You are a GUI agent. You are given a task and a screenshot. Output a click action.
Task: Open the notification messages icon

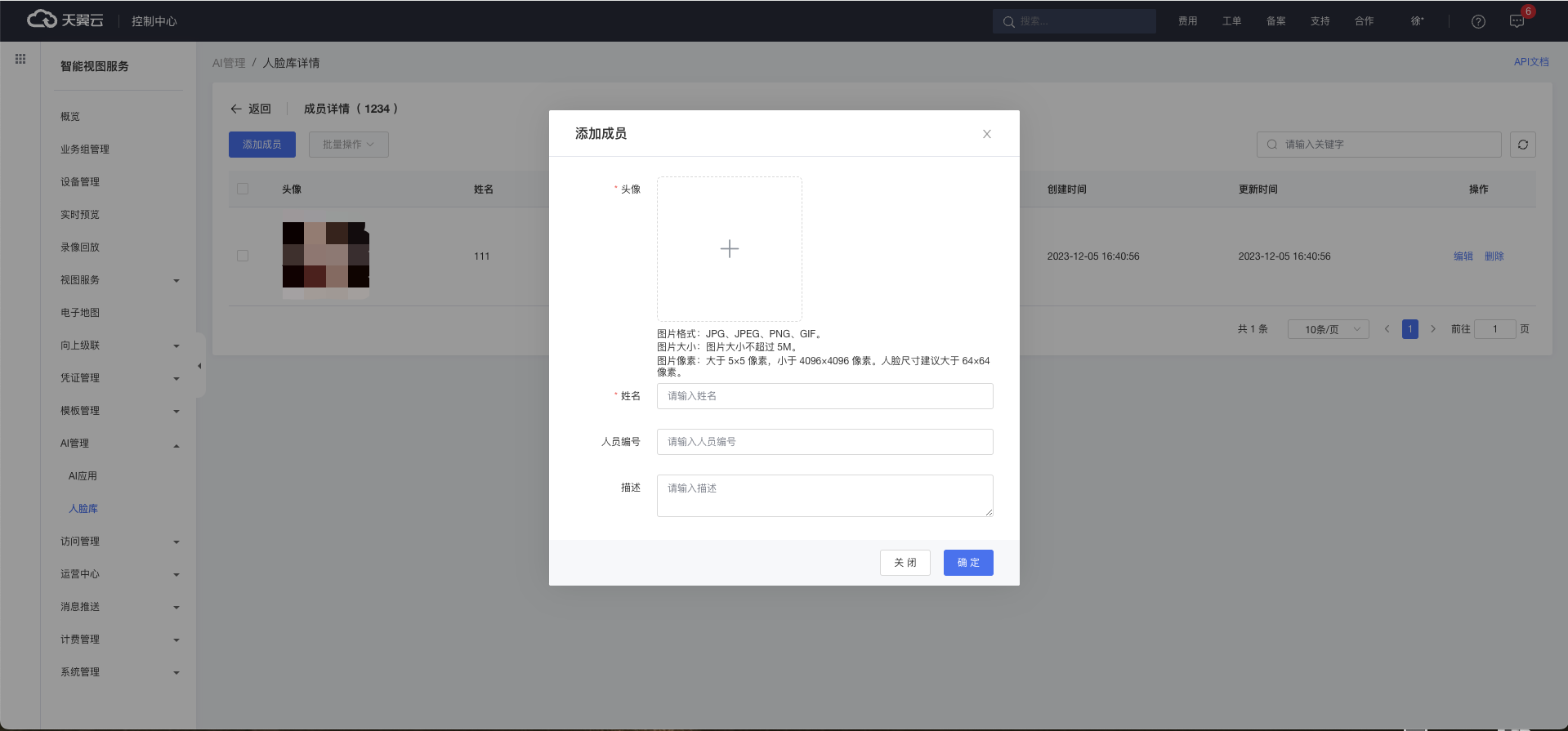[x=1517, y=21]
